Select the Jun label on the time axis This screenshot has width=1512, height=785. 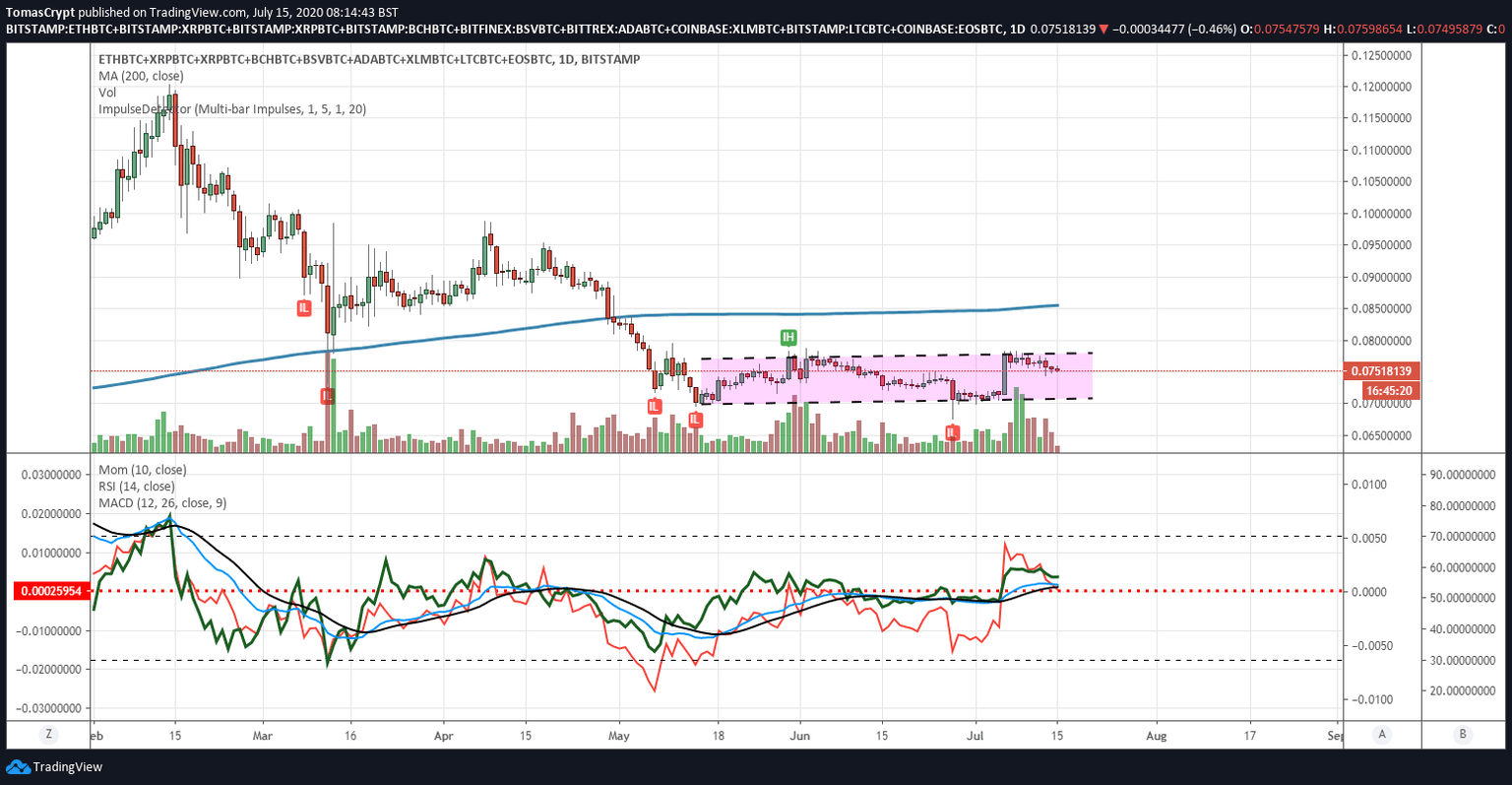point(800,735)
